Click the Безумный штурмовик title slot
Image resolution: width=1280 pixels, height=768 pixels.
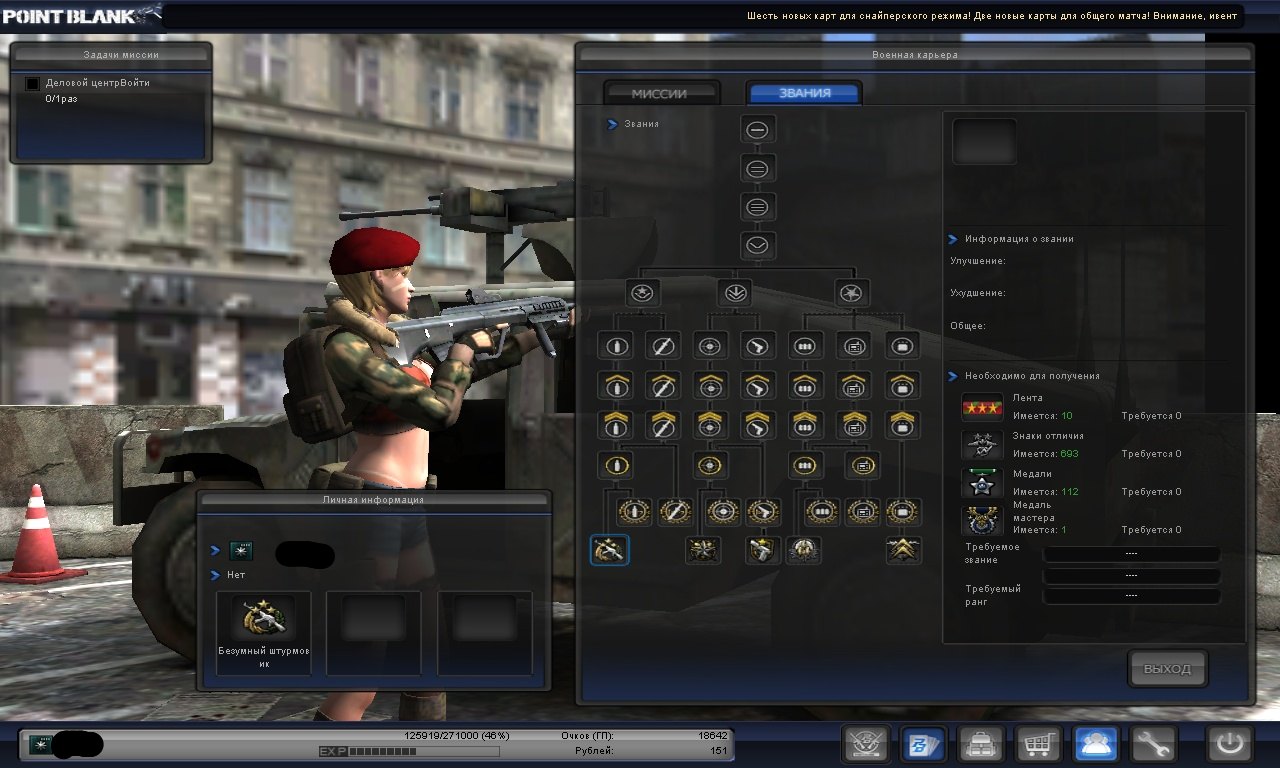pos(264,632)
